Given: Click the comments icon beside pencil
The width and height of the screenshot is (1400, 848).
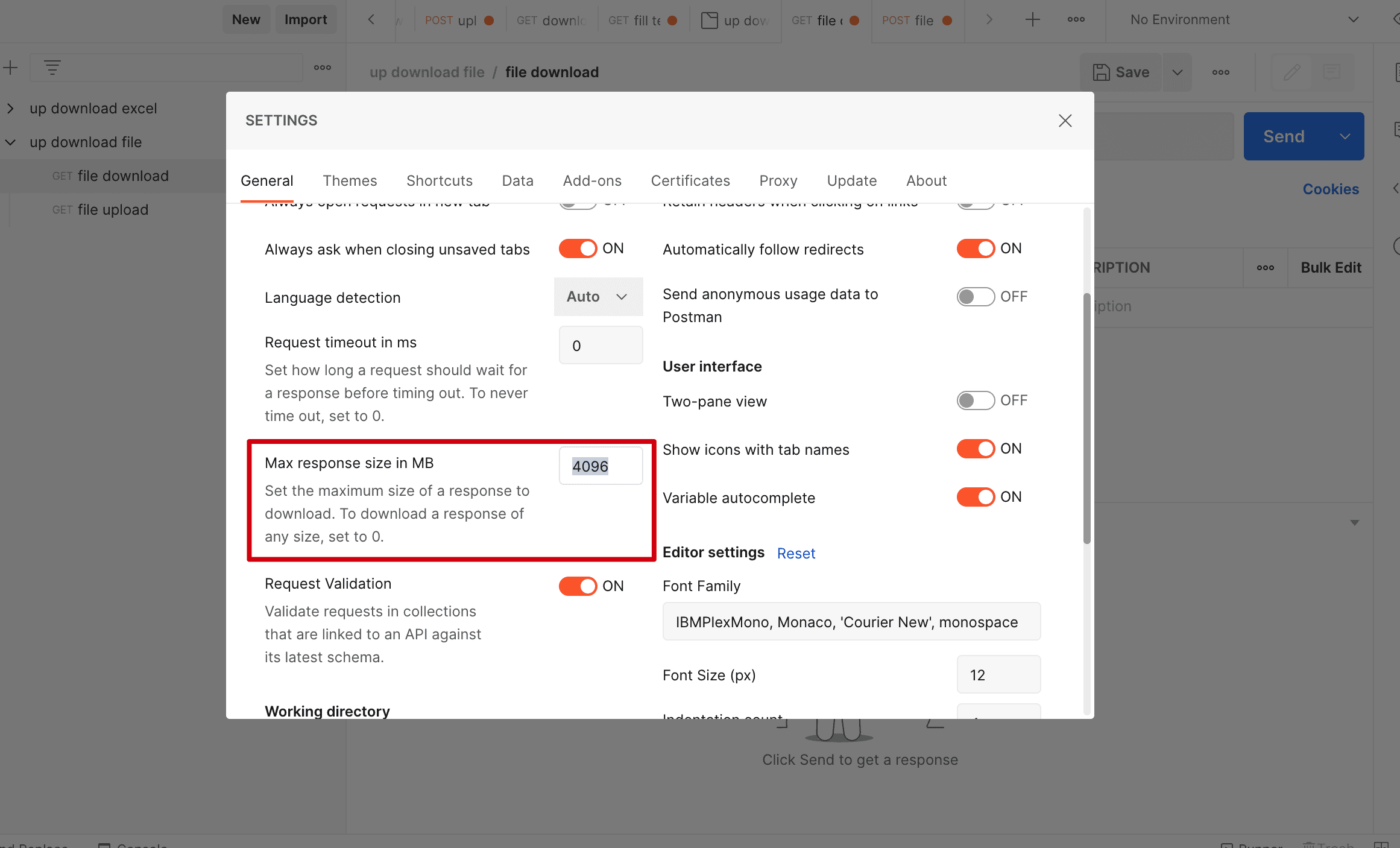Looking at the screenshot, I should 1331,72.
